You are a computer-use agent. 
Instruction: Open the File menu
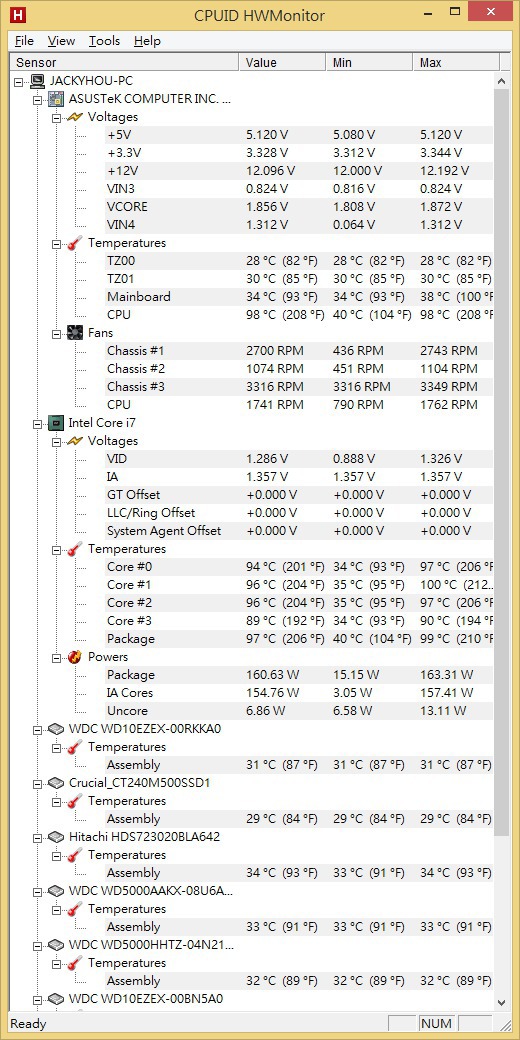[x=24, y=41]
